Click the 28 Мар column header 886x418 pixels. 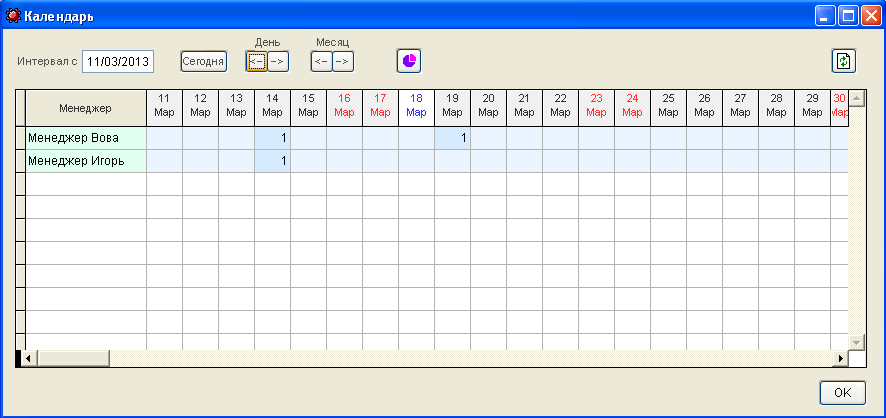(776, 107)
